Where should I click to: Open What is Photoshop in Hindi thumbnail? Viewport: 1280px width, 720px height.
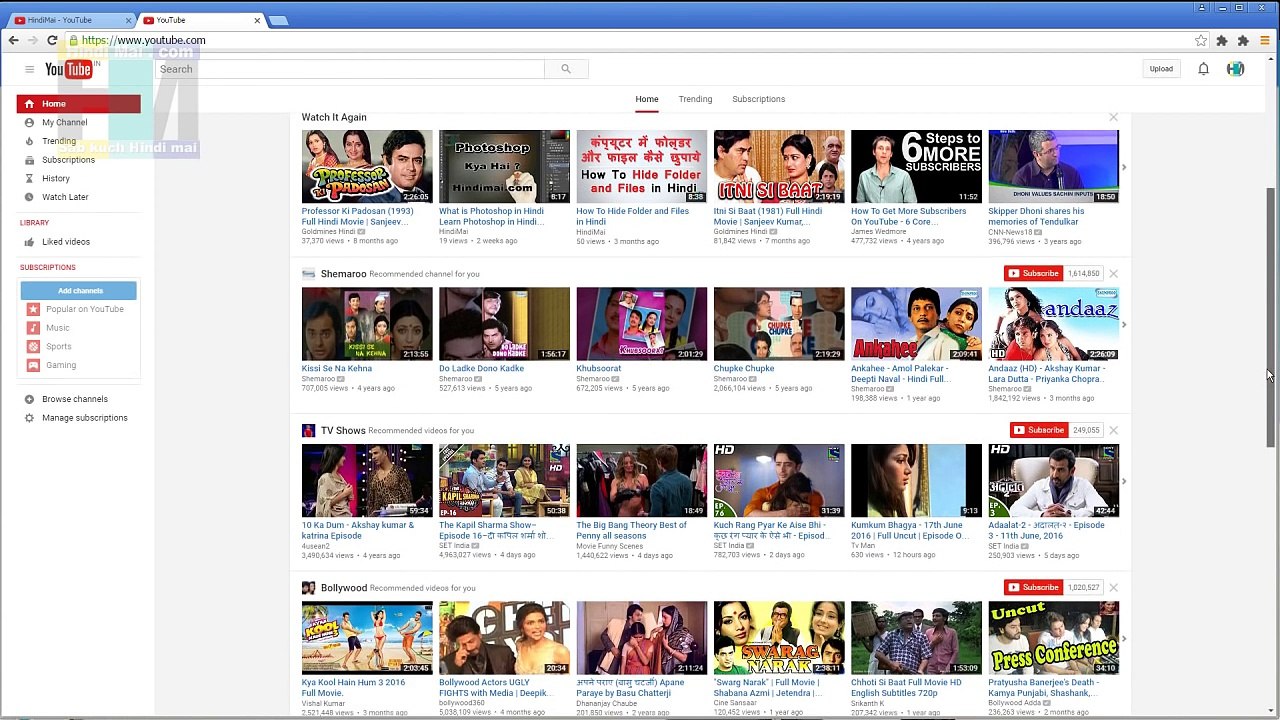pos(504,167)
